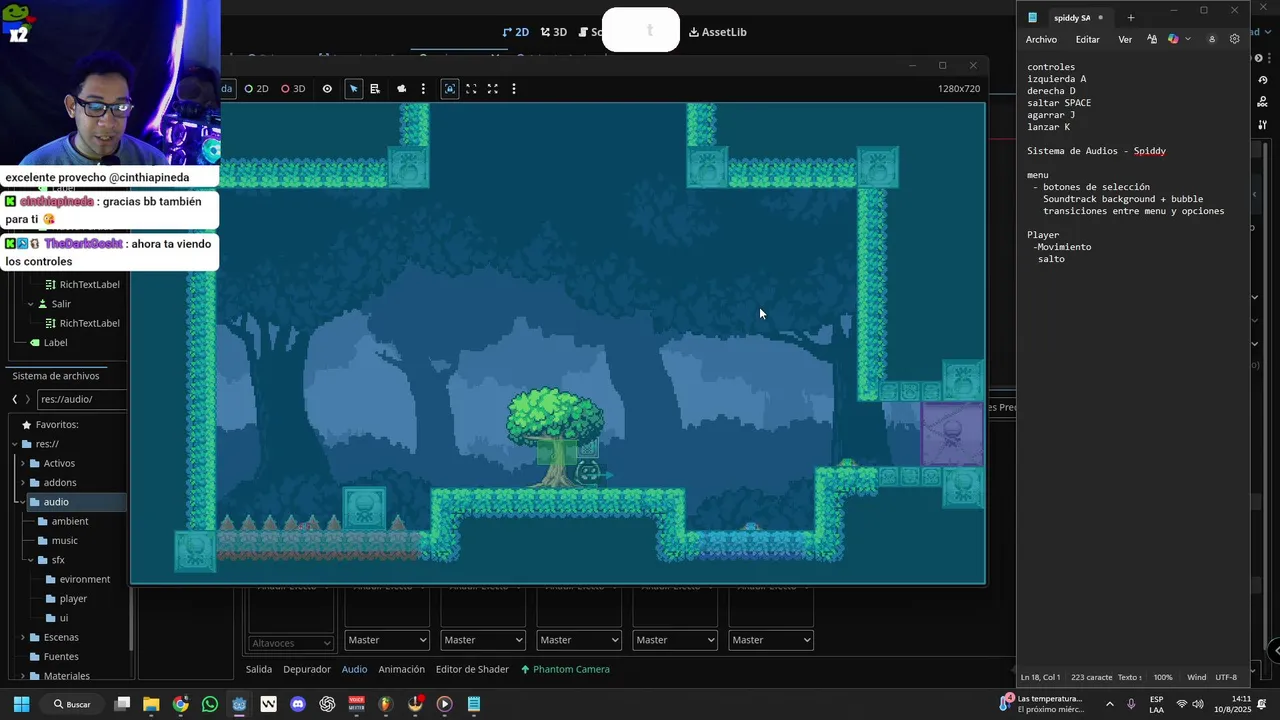1280x720 pixels.
Task: Switch Godot workspace to 2D
Action: pos(515,32)
